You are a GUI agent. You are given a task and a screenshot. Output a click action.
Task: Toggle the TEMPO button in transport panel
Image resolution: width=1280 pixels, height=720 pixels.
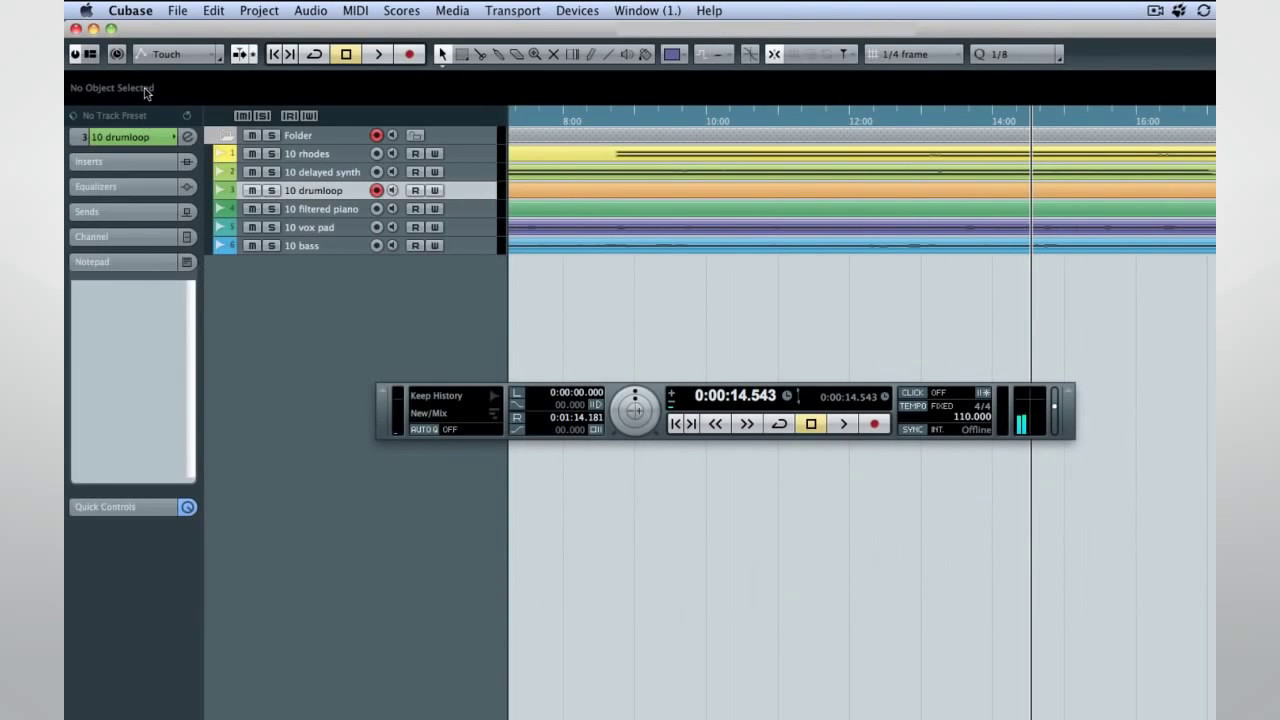(913, 406)
